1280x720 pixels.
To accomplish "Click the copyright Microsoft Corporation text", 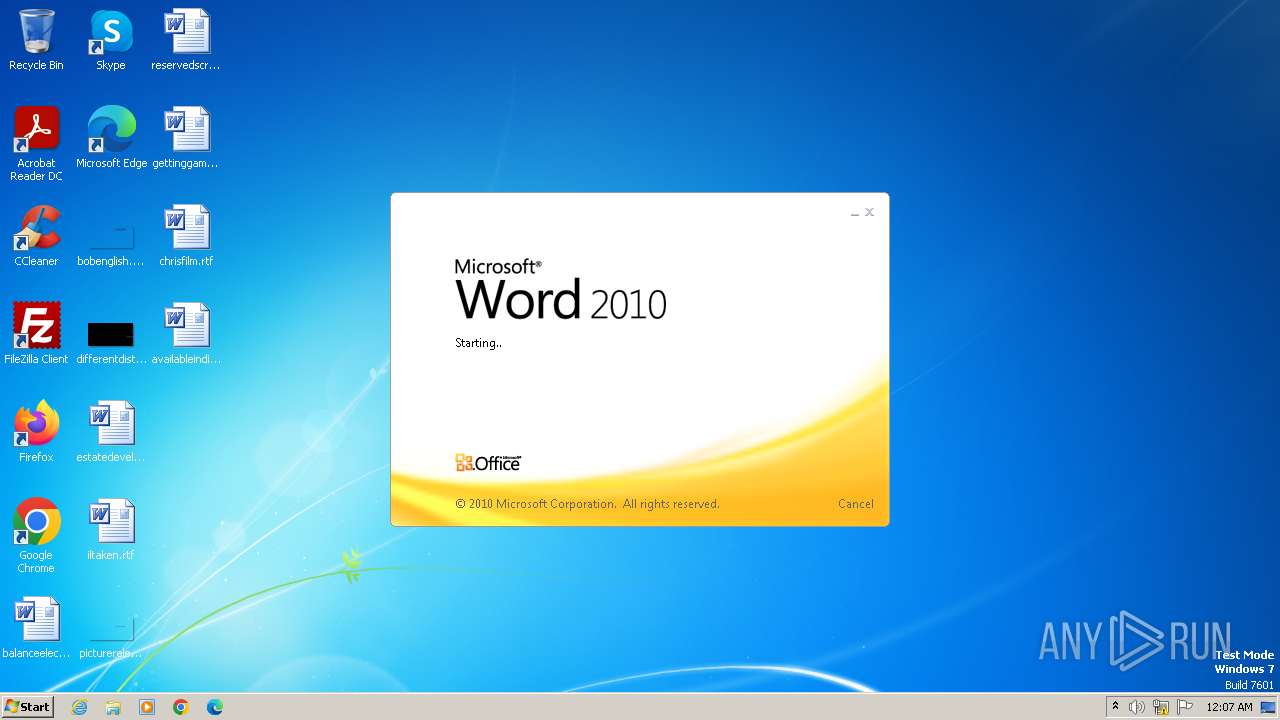I will click(x=587, y=504).
